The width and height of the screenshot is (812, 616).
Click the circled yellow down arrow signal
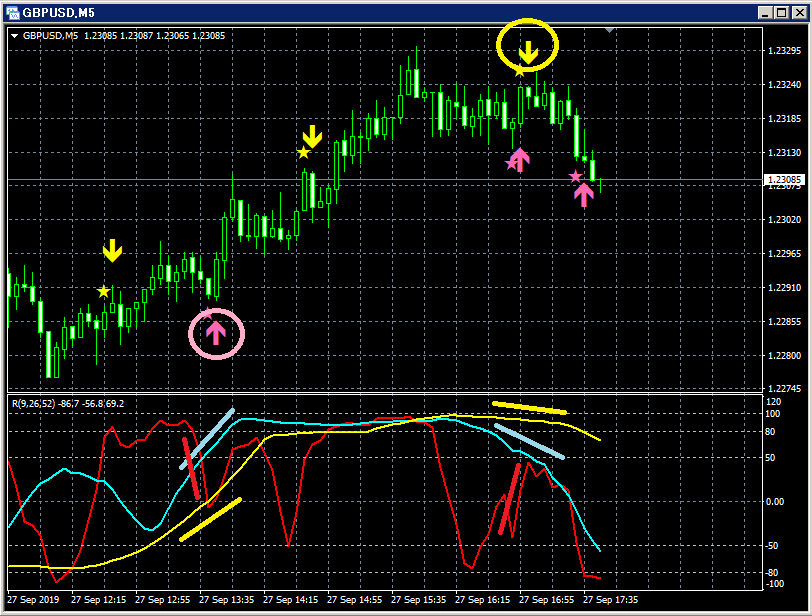(x=528, y=53)
